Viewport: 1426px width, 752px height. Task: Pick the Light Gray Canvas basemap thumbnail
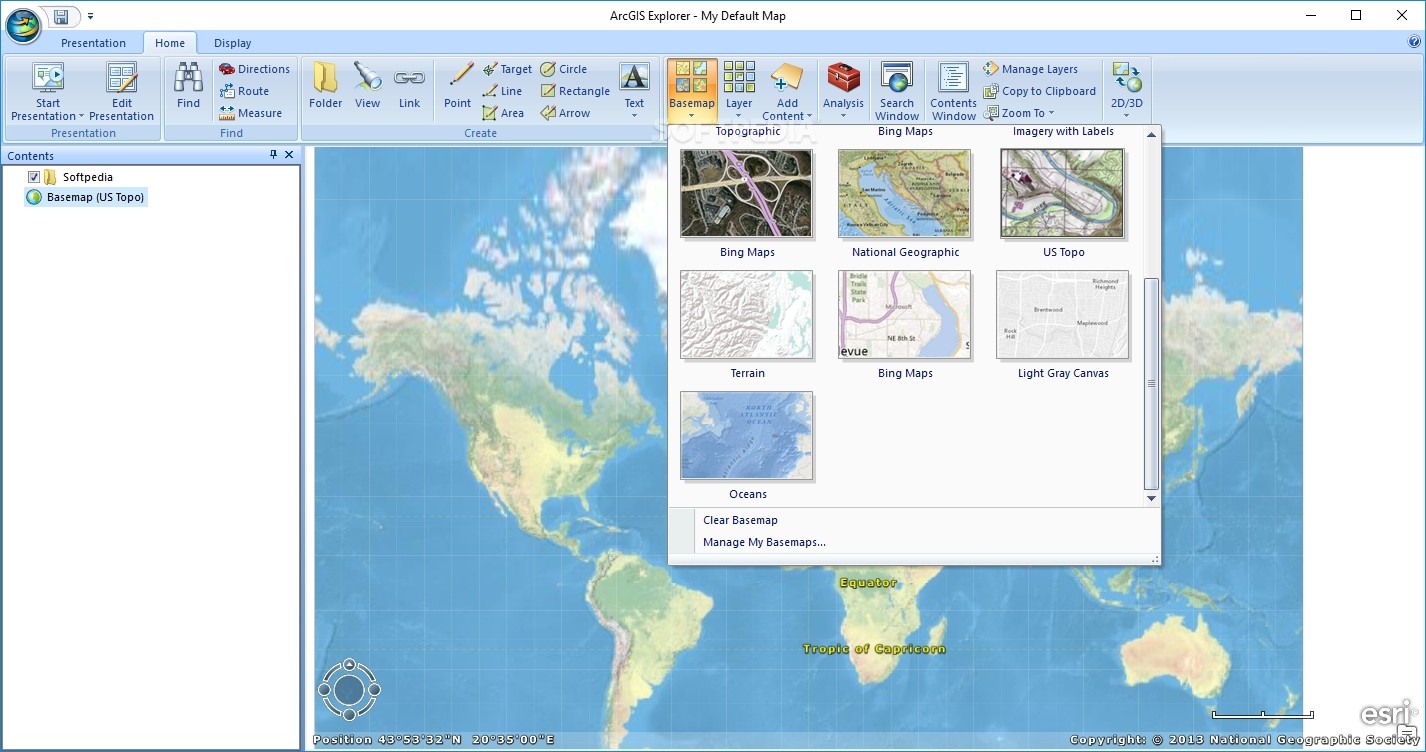click(1062, 315)
